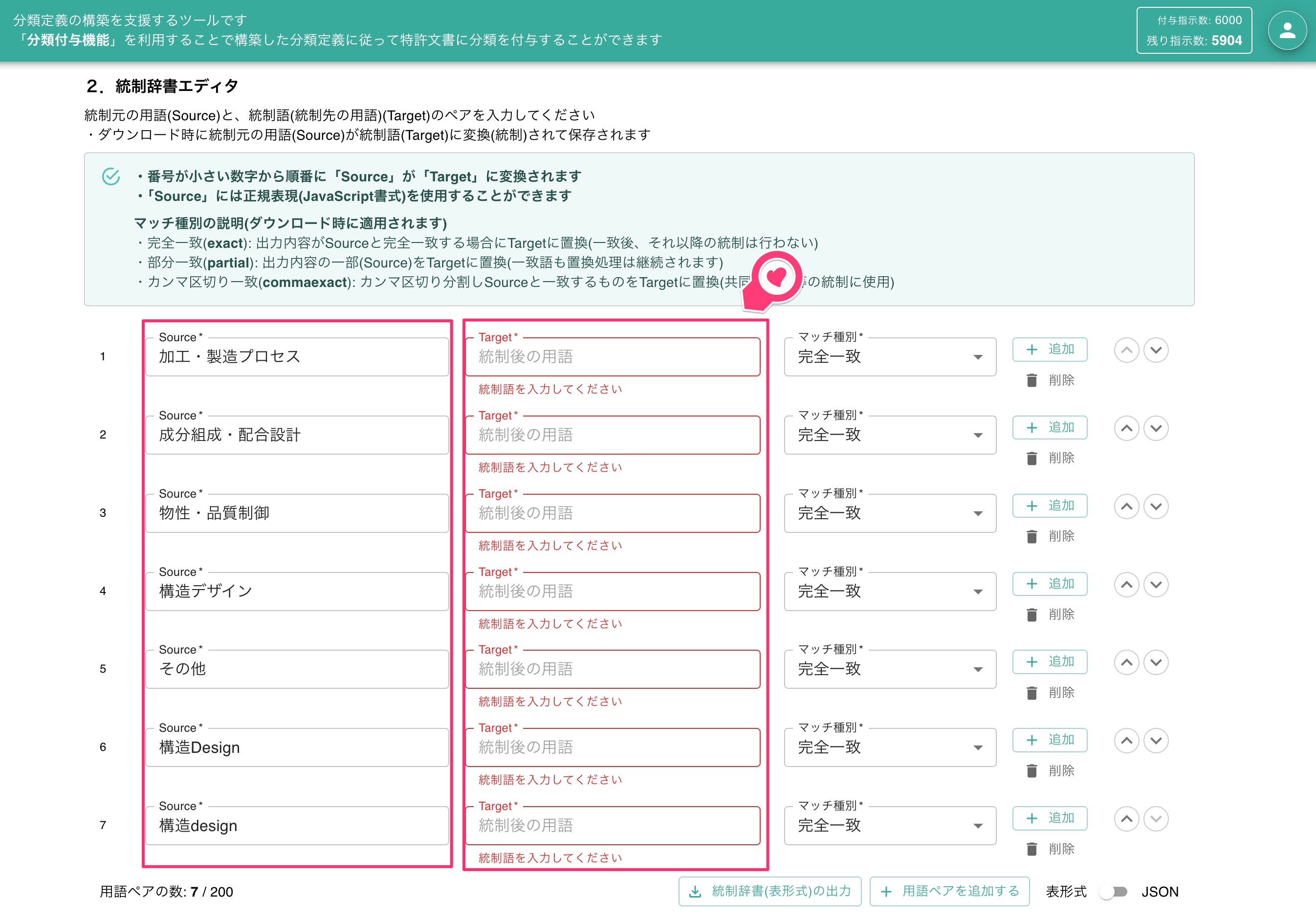Move row 3 物性・品質制御 down
1316x921 pixels.
[1156, 506]
